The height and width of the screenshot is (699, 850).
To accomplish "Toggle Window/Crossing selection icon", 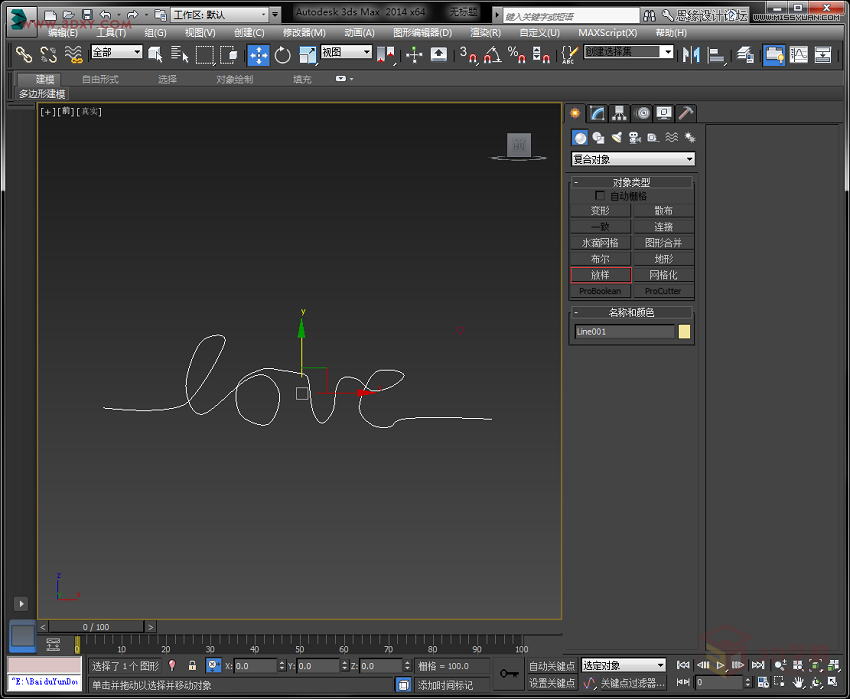I will [229, 55].
